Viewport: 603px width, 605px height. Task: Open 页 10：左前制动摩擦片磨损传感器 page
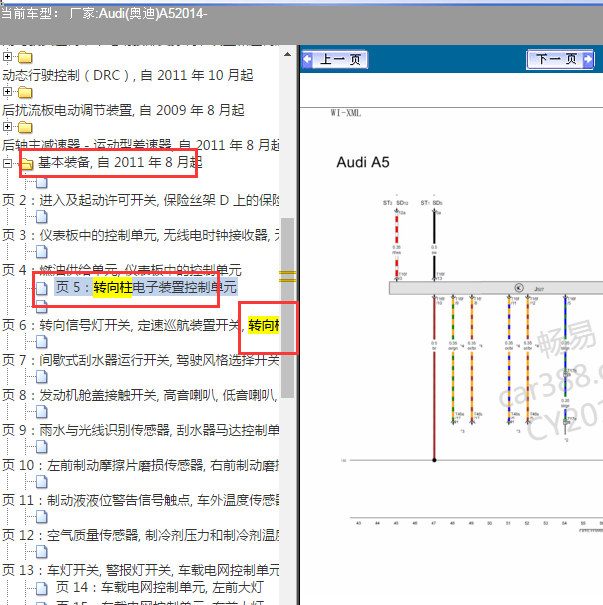pyautogui.click(x=141, y=465)
